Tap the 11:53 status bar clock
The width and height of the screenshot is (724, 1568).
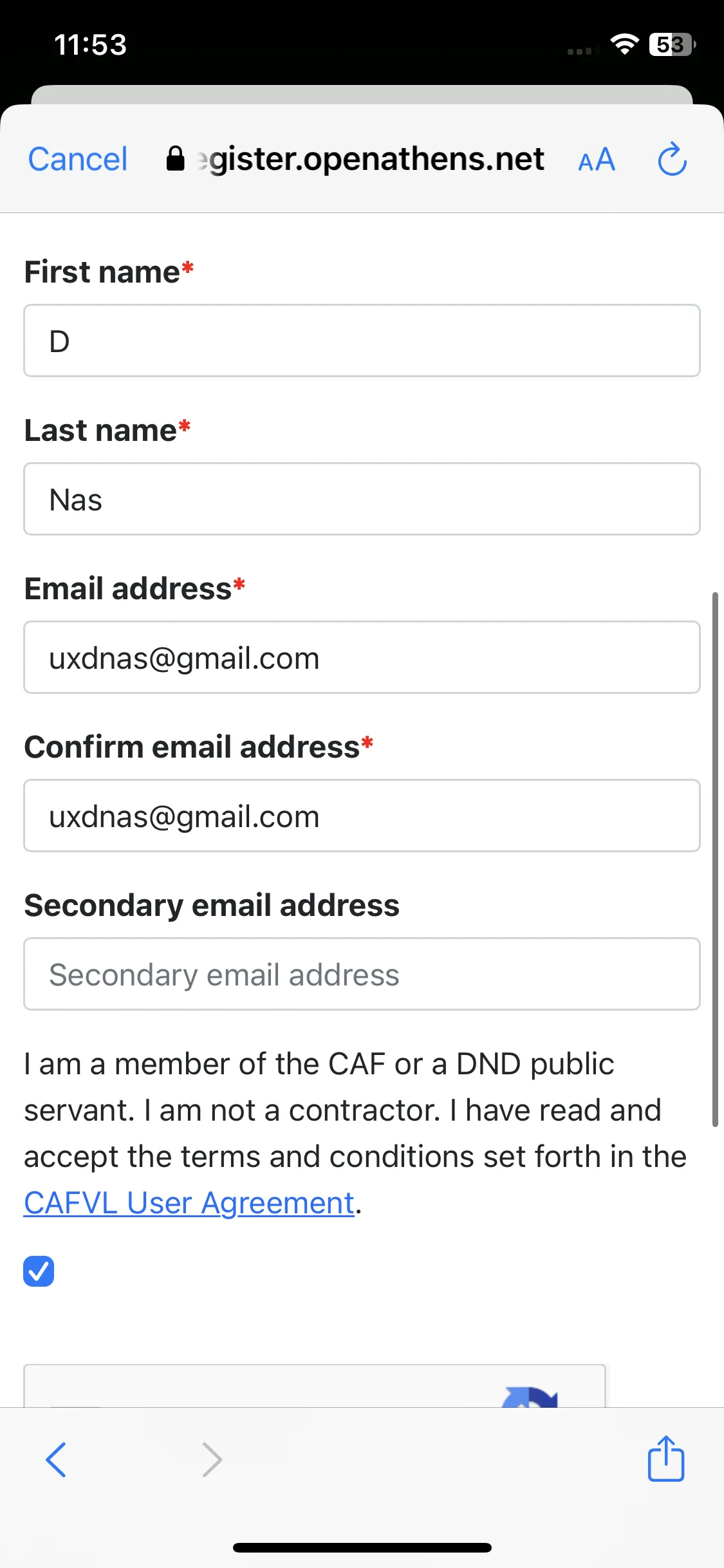90,45
